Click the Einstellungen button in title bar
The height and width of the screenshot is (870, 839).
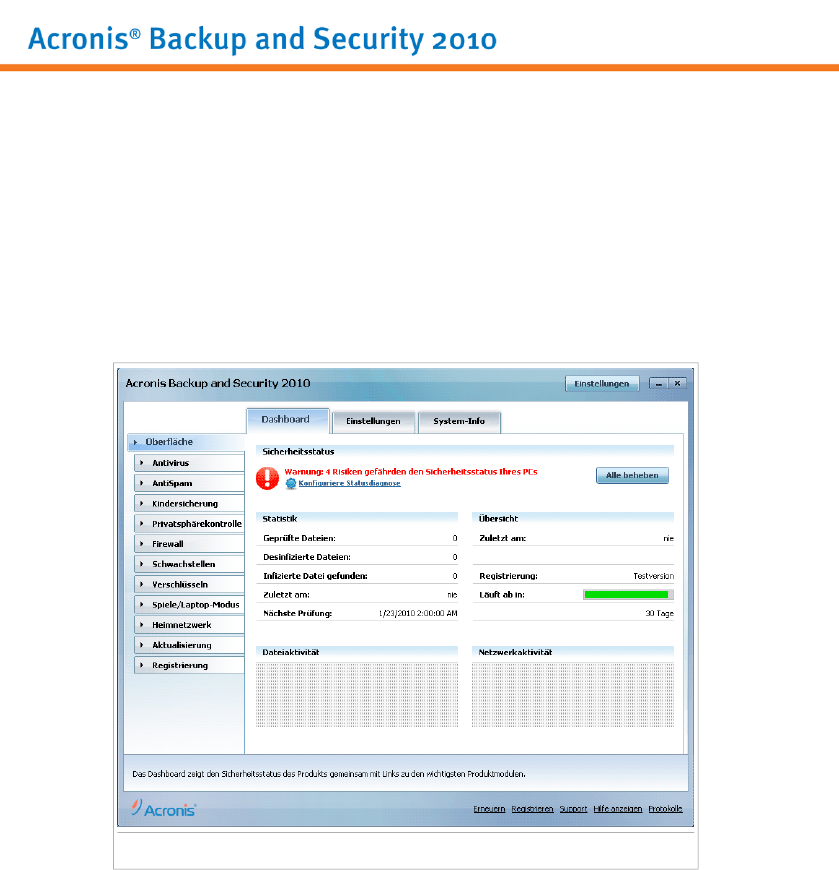point(602,383)
